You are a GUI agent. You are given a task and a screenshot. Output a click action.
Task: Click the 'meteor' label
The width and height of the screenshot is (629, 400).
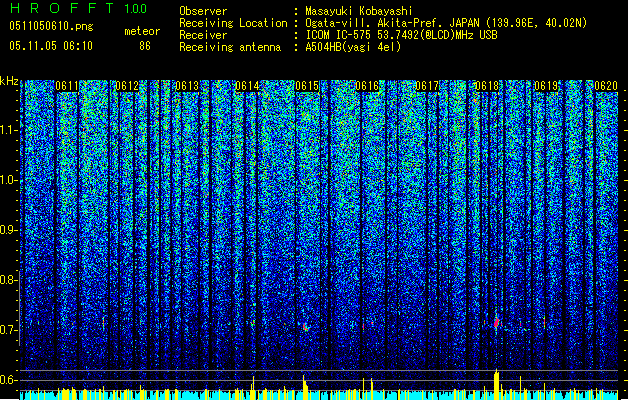click(x=142, y=31)
